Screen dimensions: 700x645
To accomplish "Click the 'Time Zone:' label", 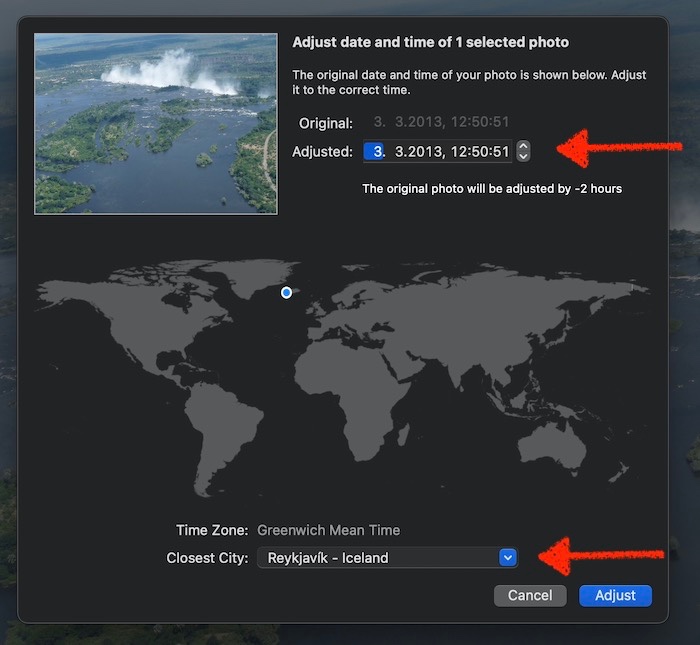I will point(212,530).
